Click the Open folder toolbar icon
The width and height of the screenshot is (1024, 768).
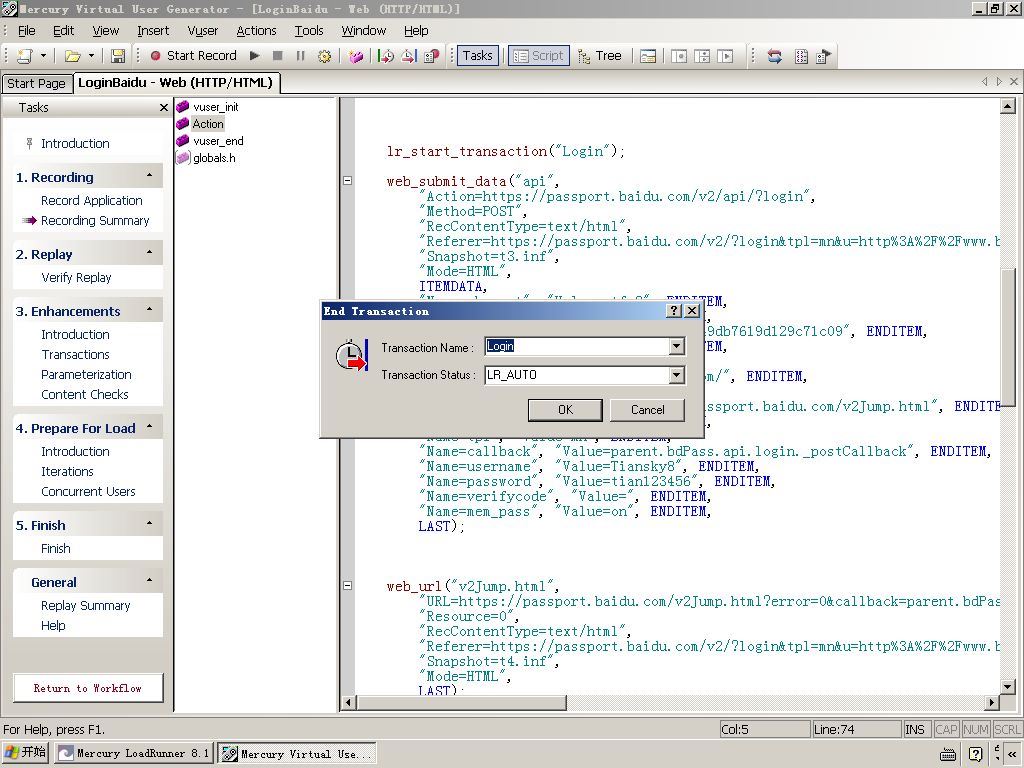72,56
